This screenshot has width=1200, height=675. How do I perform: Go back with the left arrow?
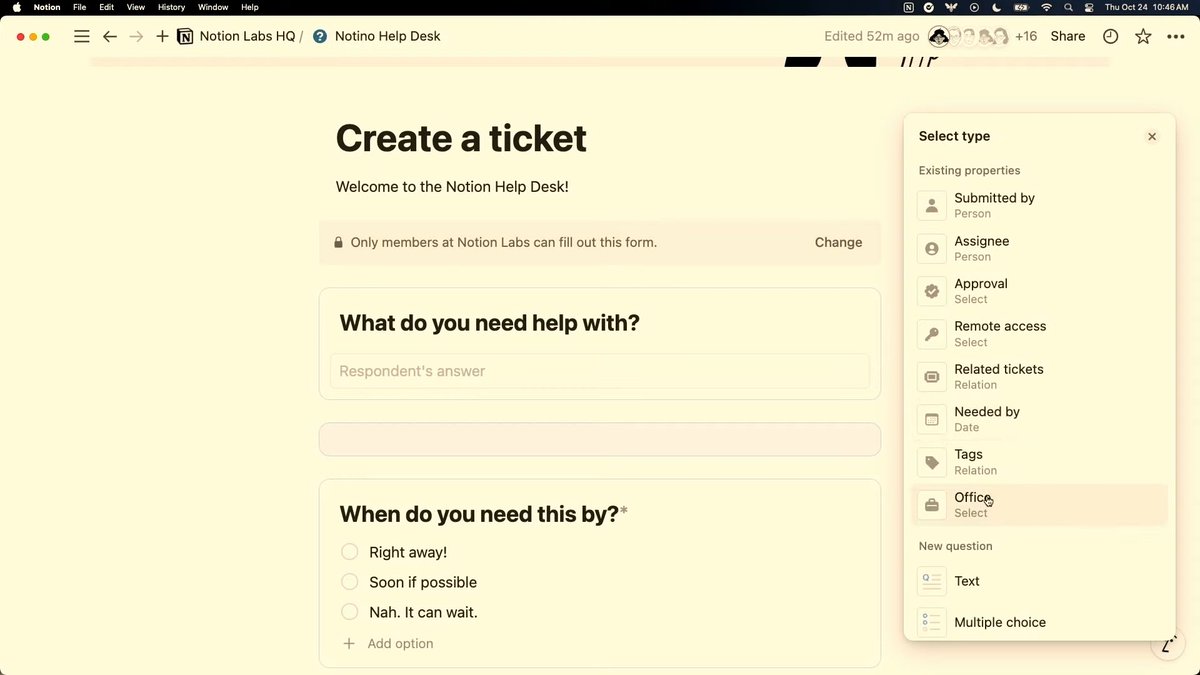click(110, 36)
